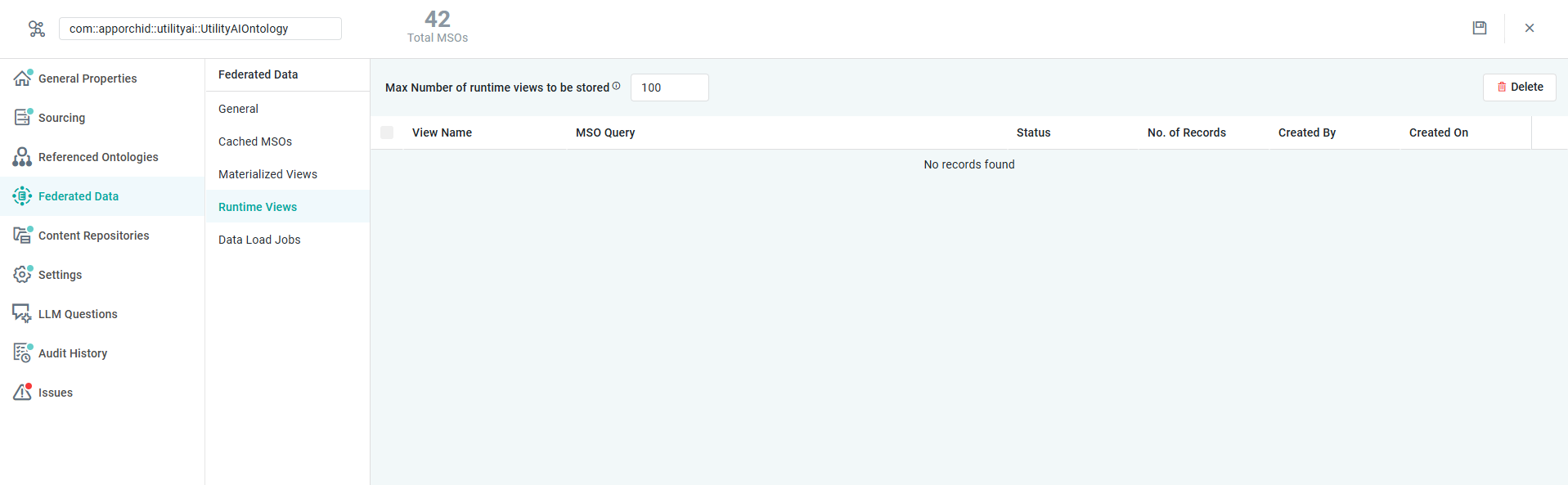Open Data Load Jobs section

click(259, 240)
